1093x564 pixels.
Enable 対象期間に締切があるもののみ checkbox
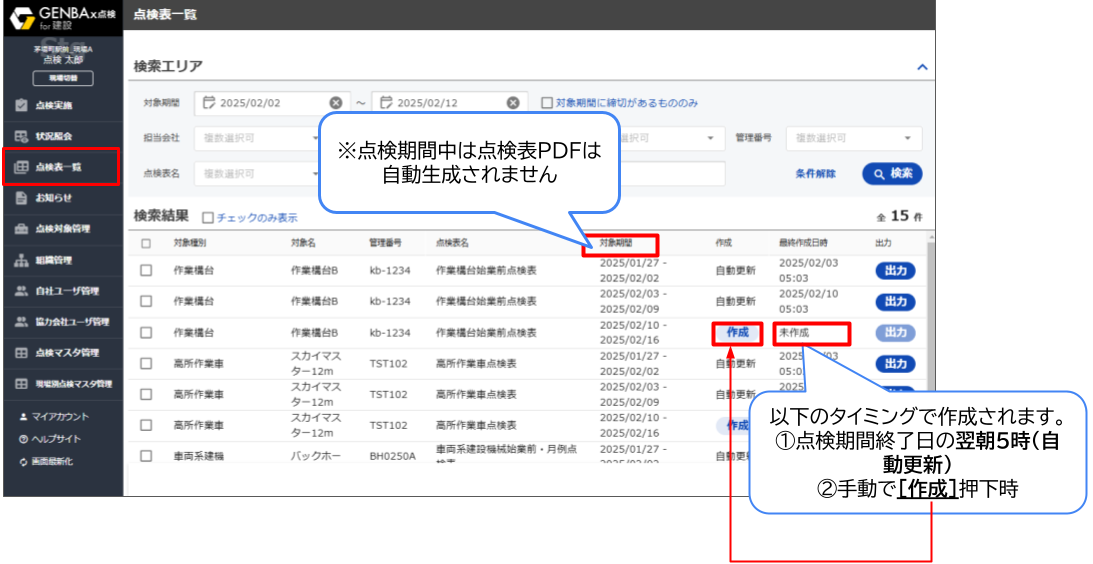click(547, 103)
